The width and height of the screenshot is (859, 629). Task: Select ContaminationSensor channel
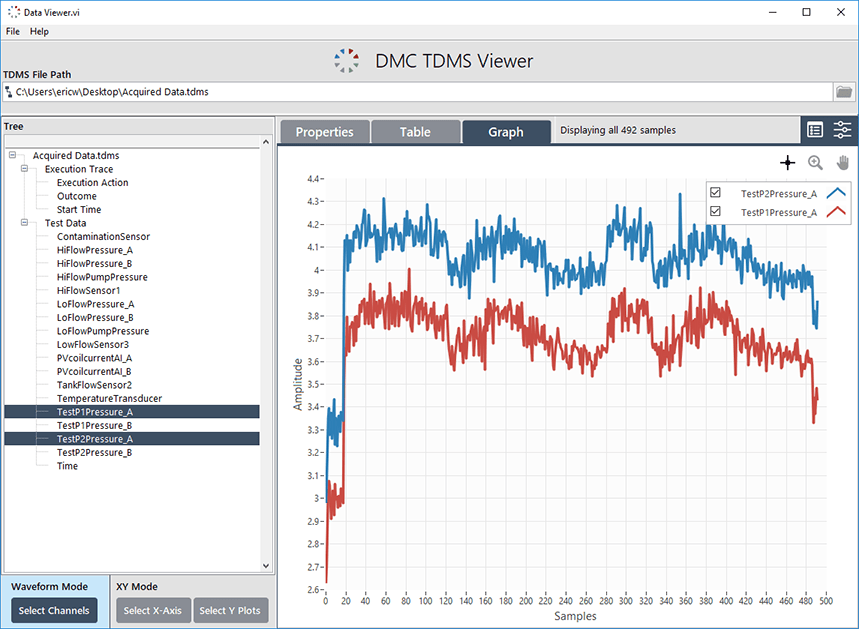(104, 236)
